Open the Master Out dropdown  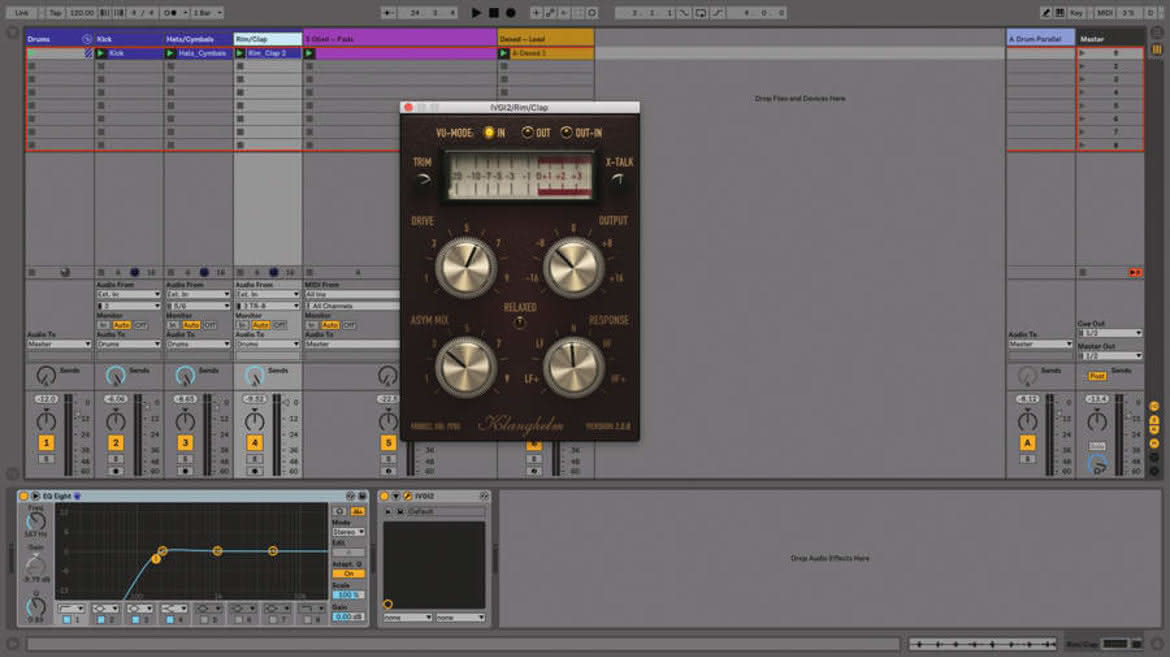pyautogui.click(x=1110, y=356)
